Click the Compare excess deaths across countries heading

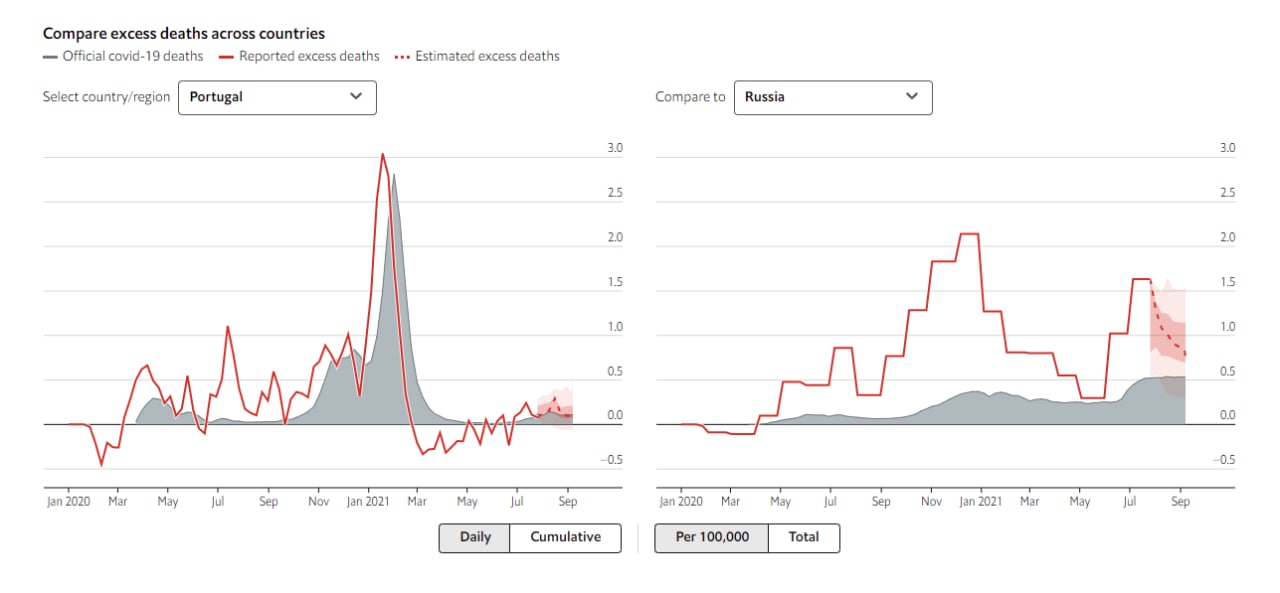click(x=183, y=34)
